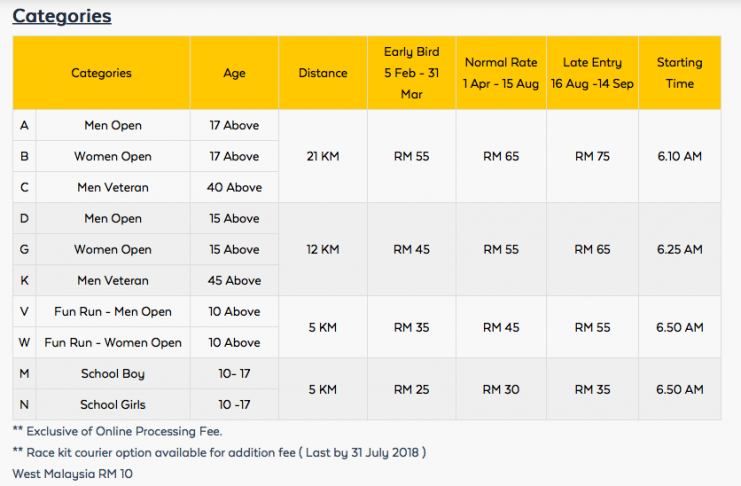Select Fun Run - Women Open row

click(x=146, y=343)
